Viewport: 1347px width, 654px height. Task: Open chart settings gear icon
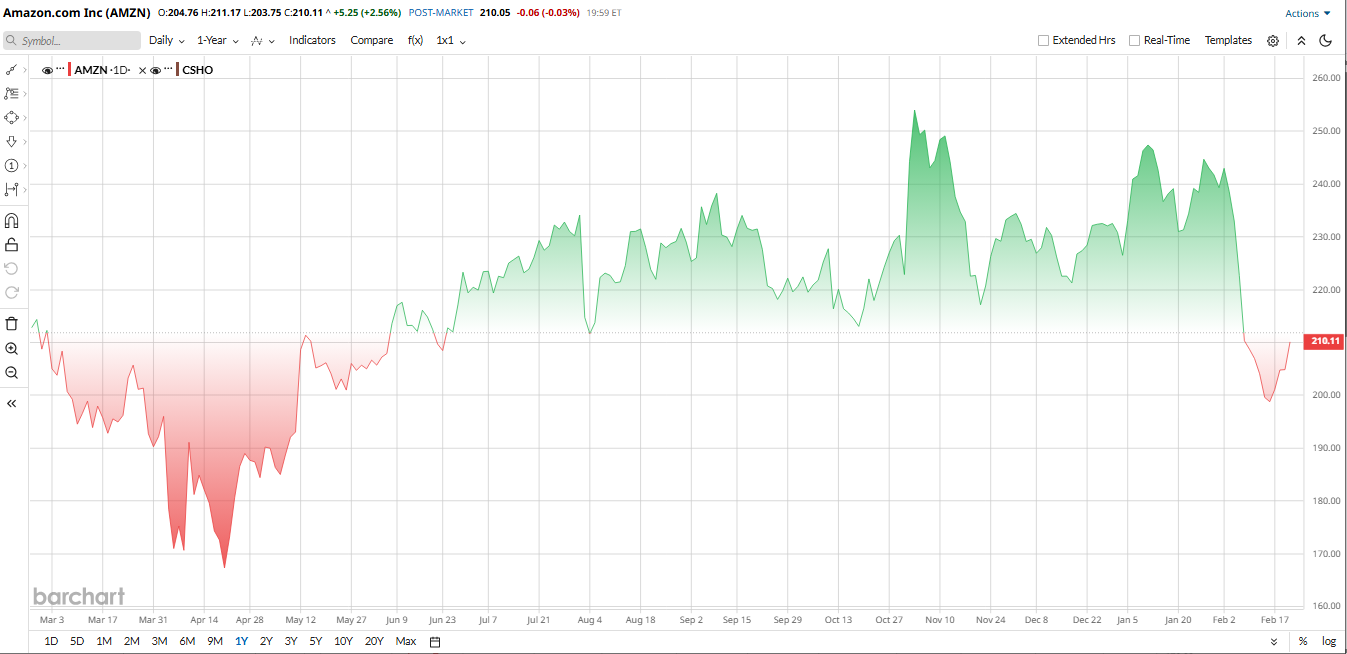point(1273,41)
